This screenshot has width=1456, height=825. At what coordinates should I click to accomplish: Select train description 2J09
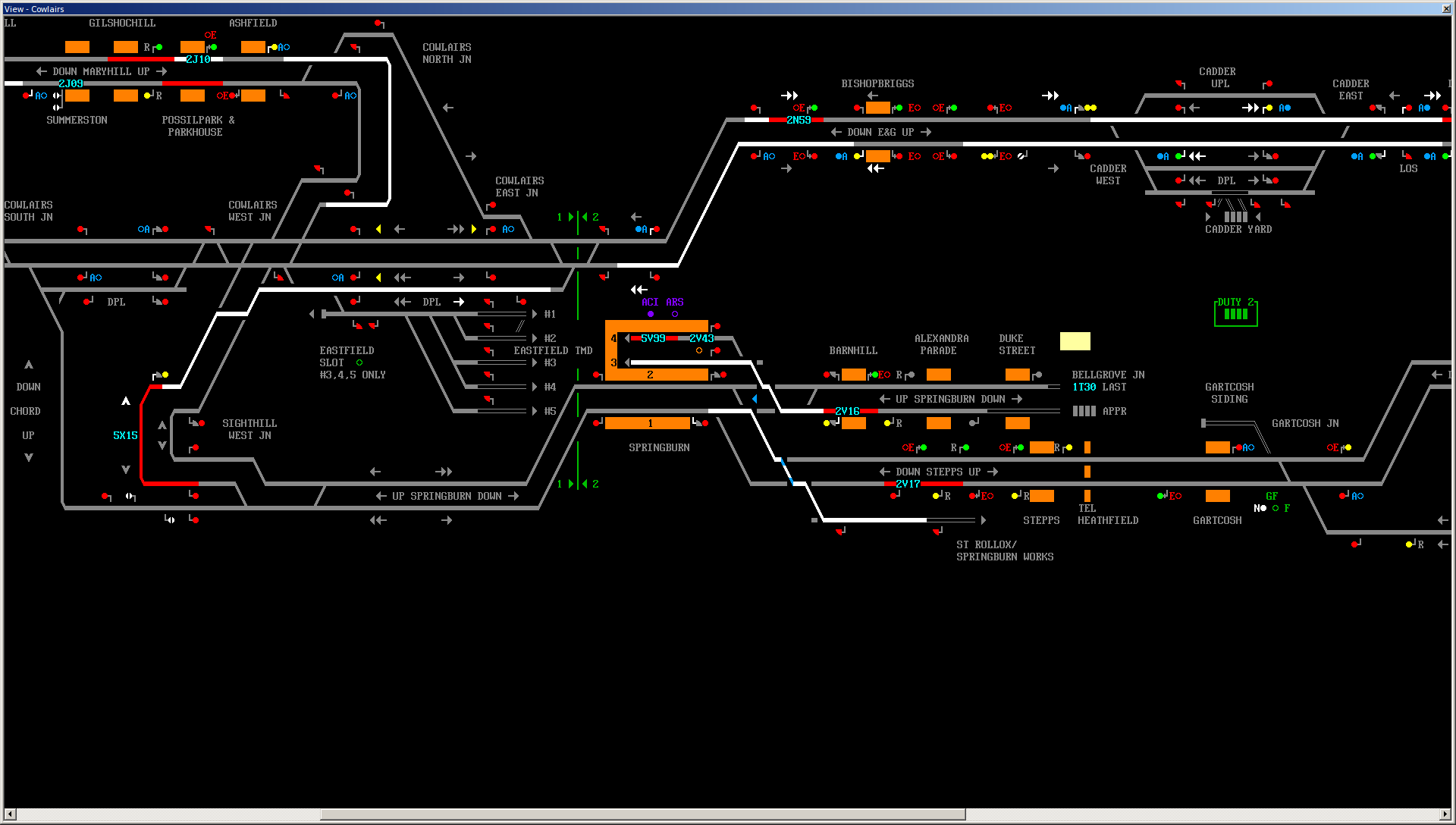(x=71, y=83)
